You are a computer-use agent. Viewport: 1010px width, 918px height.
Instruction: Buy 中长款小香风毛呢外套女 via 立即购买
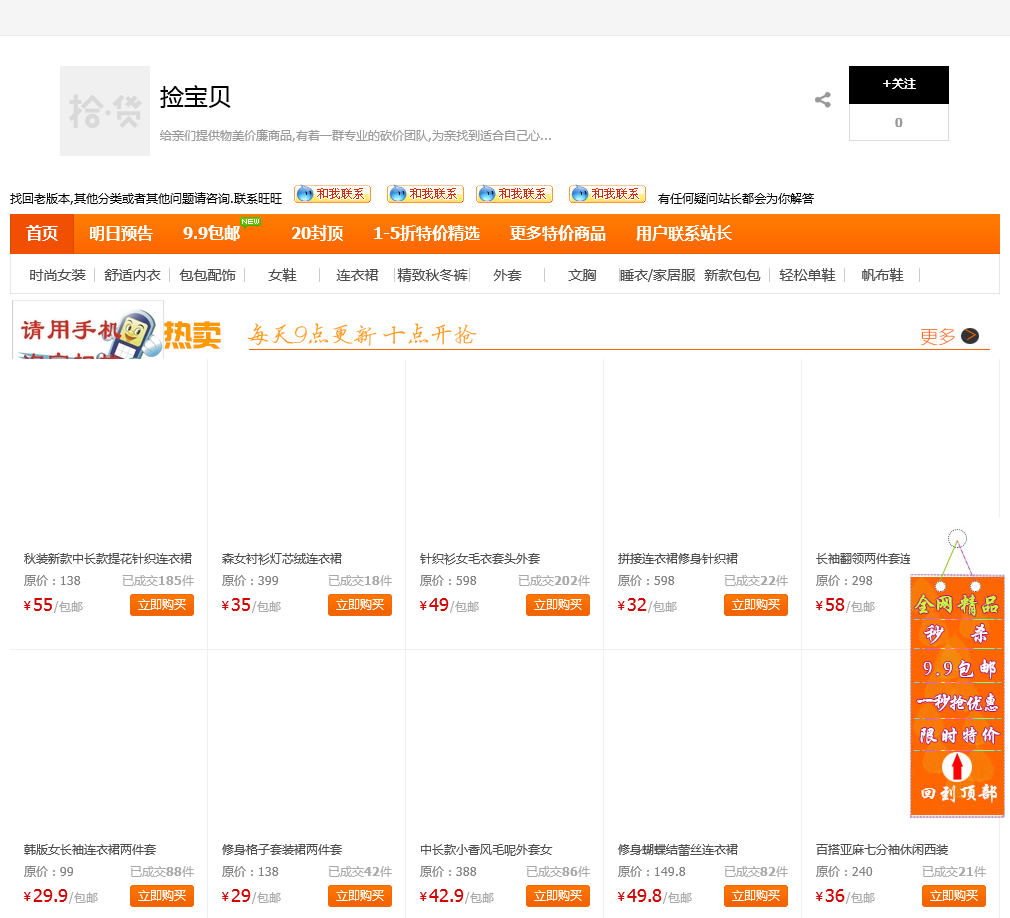click(558, 896)
